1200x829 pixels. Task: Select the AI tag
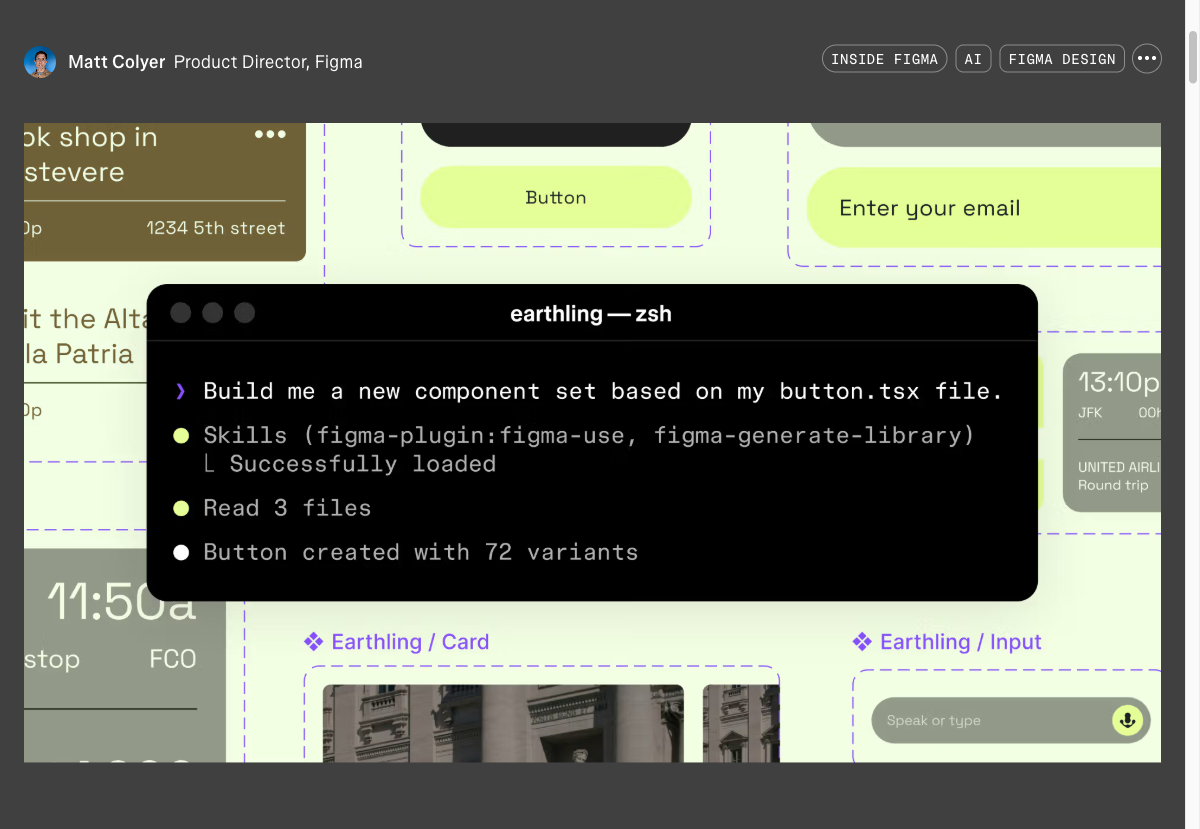pyautogui.click(x=973, y=59)
